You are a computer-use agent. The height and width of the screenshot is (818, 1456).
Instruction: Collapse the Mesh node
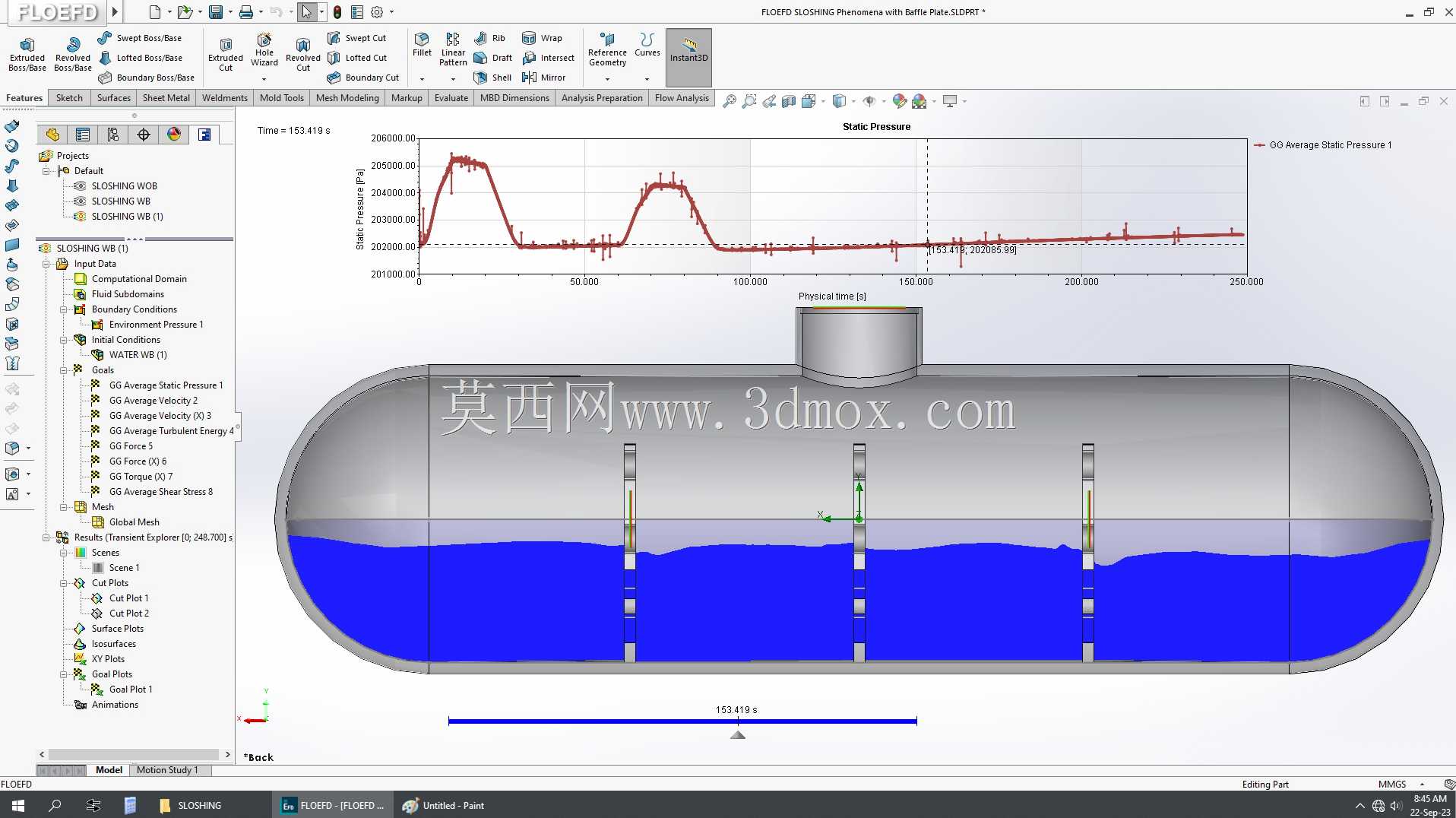pyautogui.click(x=64, y=507)
